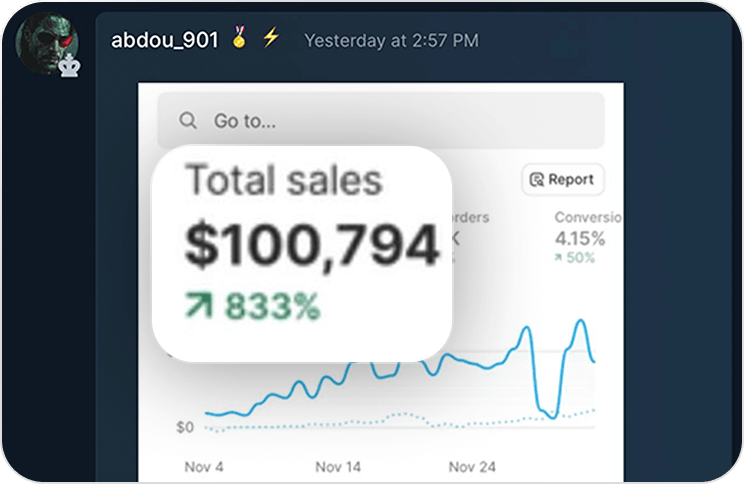The width and height of the screenshot is (744, 484).
Task: Click the $0 axis label on chart
Action: [x=185, y=428]
